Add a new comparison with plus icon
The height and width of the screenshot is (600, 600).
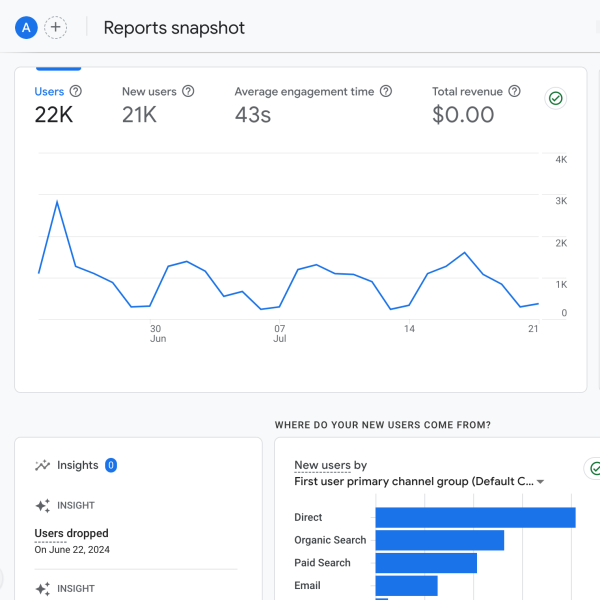[56, 28]
